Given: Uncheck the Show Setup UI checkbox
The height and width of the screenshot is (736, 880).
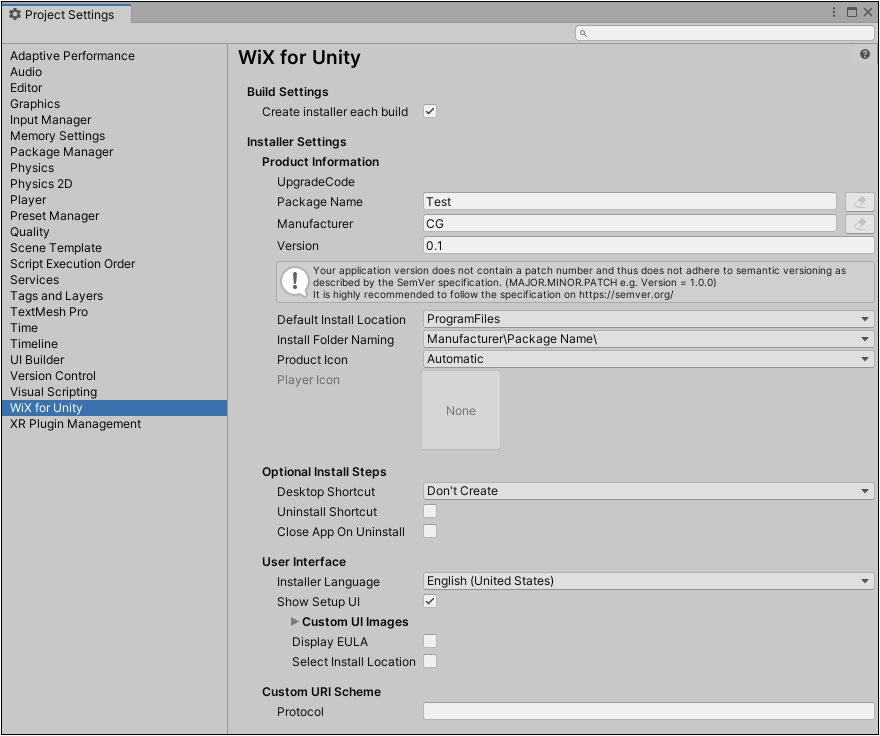Looking at the screenshot, I should tap(430, 601).
